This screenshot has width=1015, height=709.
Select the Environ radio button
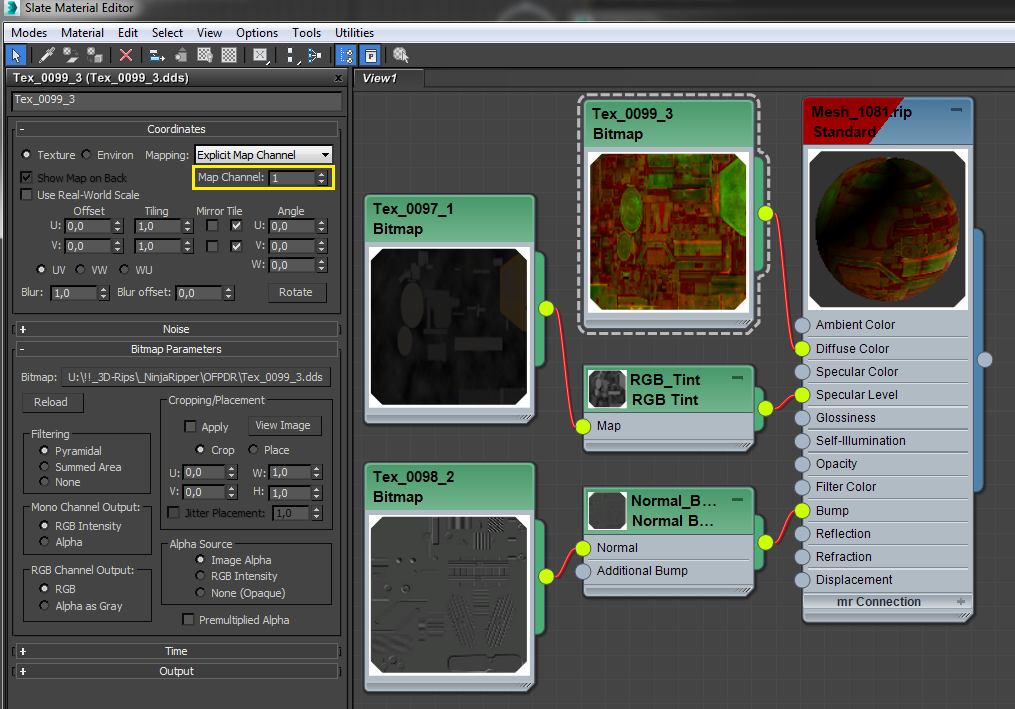[86, 155]
